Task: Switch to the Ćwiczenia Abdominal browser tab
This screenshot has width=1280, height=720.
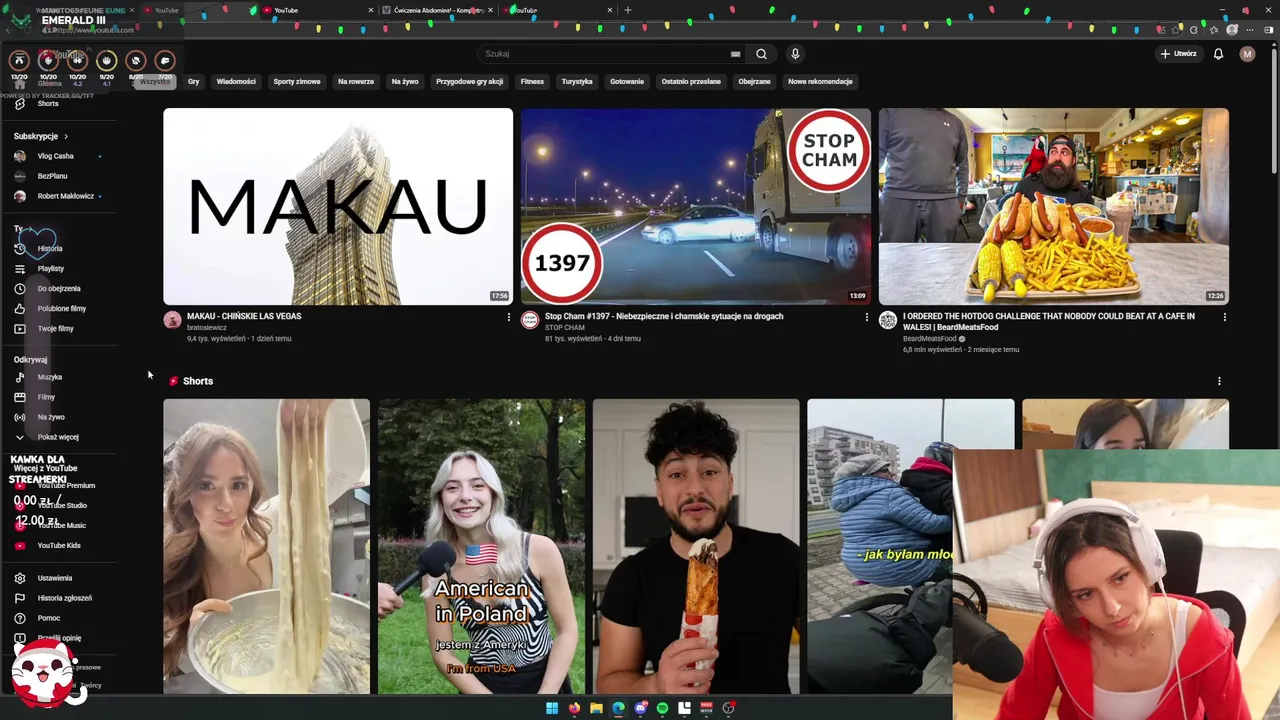Action: 438,10
